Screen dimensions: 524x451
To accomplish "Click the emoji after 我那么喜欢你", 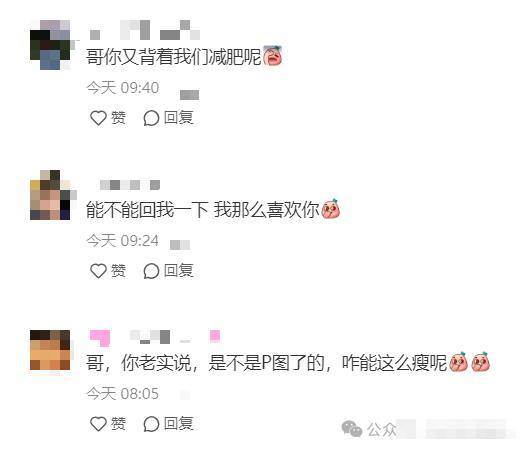I will 331,209.
